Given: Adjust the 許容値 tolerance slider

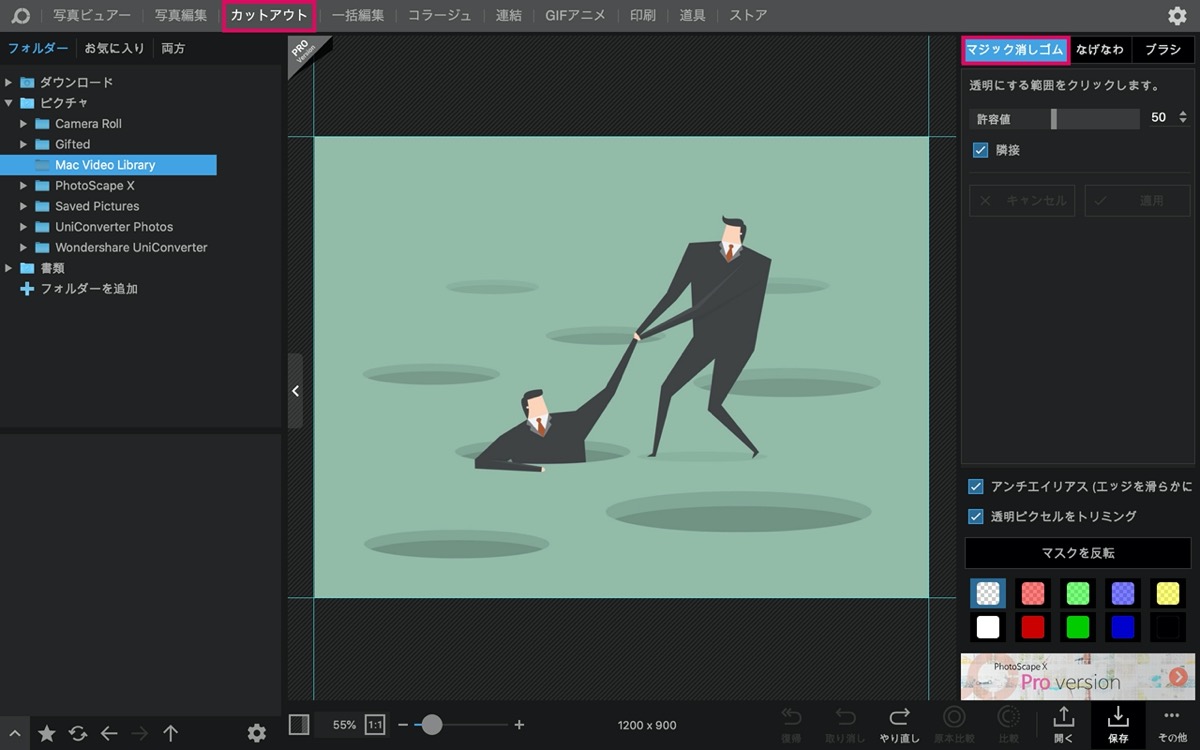Looking at the screenshot, I should point(1054,118).
